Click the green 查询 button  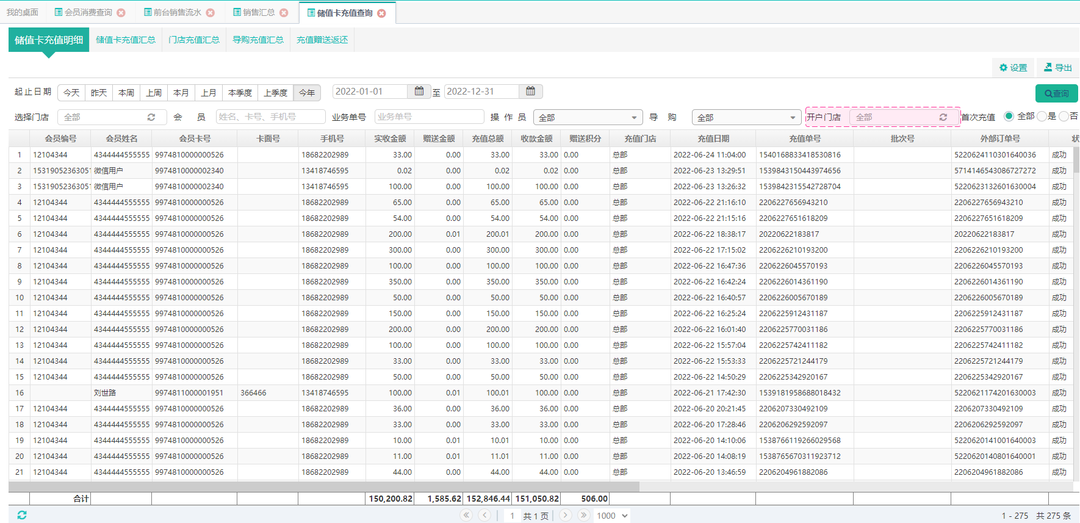(1055, 93)
